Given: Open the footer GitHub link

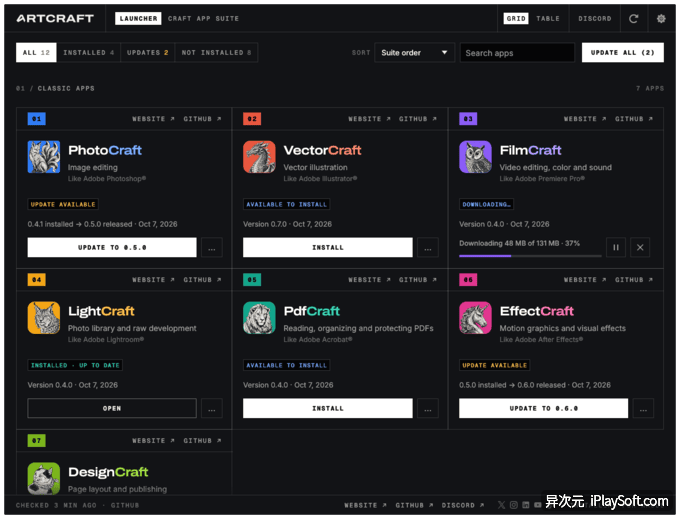Looking at the screenshot, I should [x=414, y=505].
